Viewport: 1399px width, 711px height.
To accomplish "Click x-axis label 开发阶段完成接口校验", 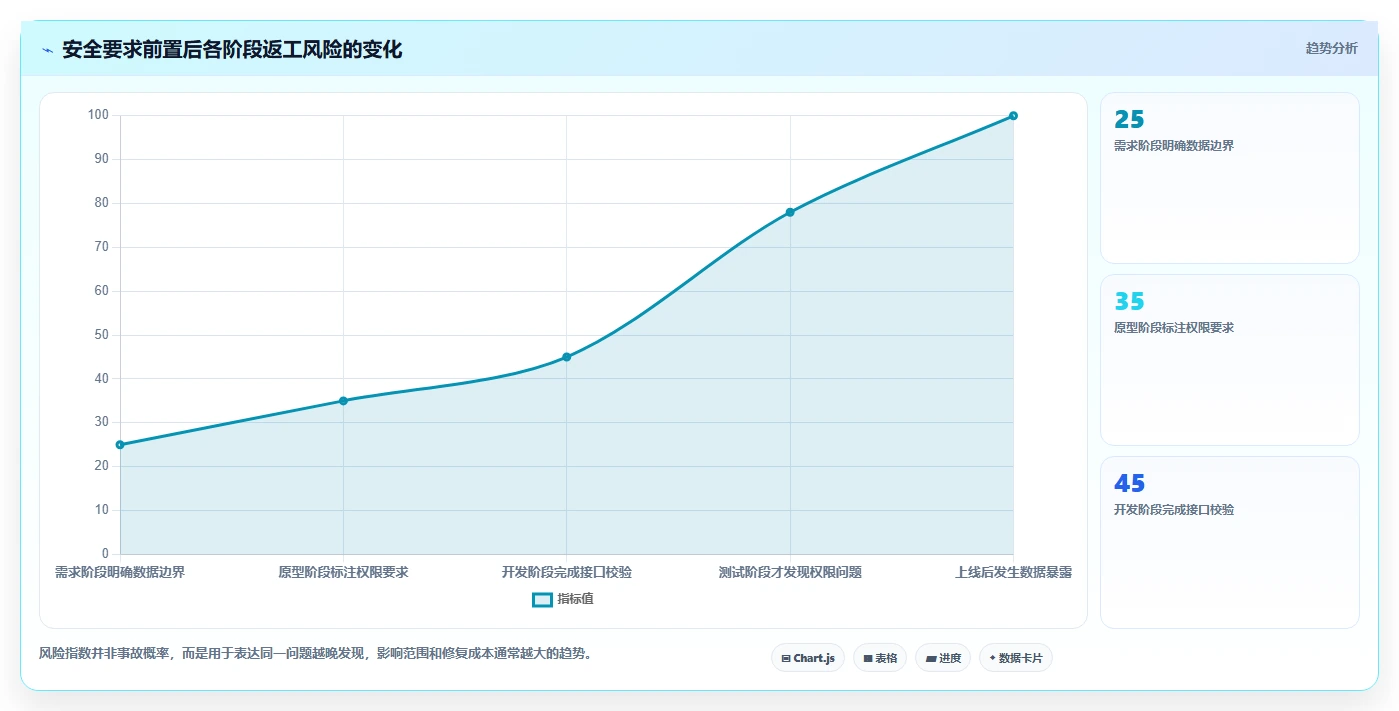I will tap(566, 573).
